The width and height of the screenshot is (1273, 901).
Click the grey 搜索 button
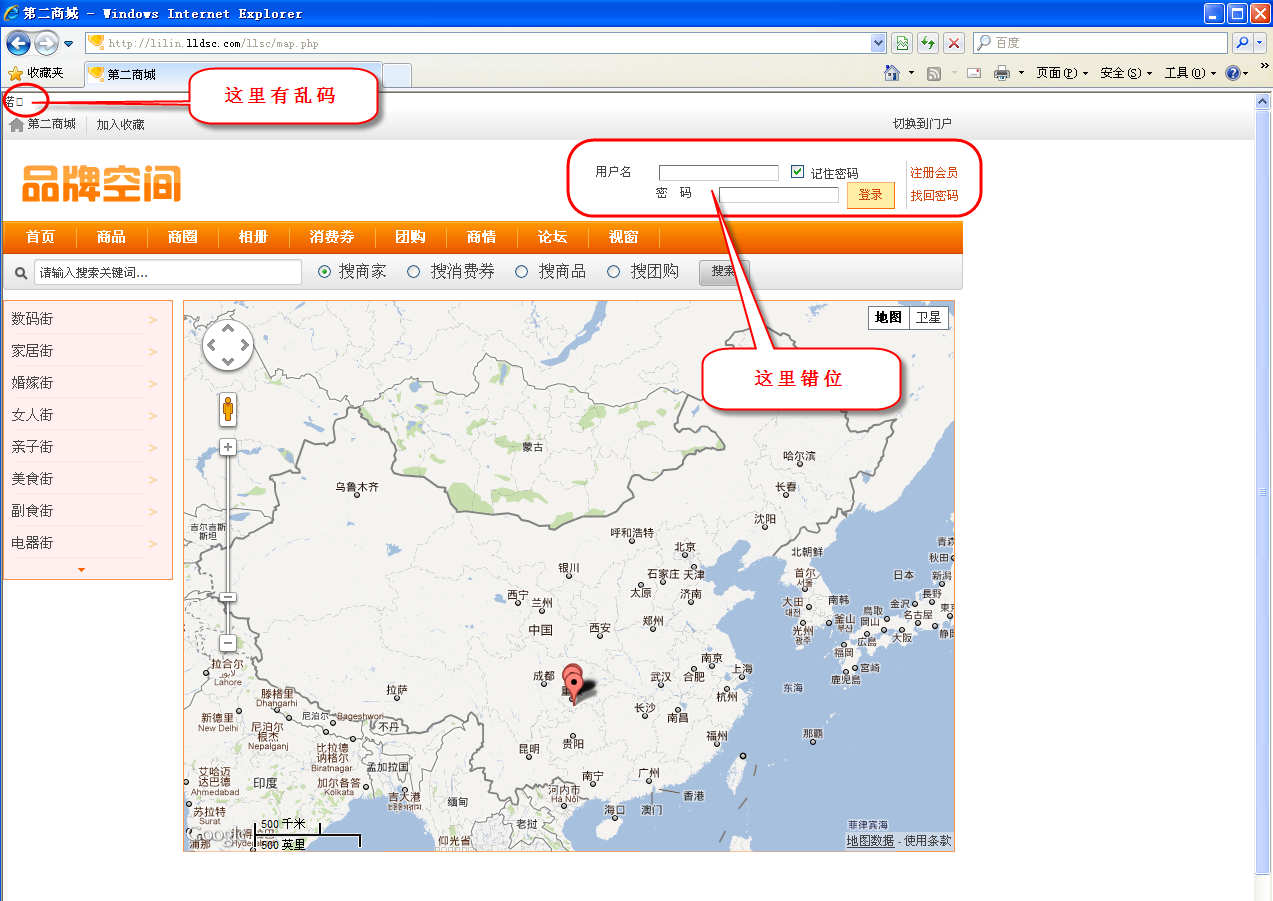[x=723, y=271]
